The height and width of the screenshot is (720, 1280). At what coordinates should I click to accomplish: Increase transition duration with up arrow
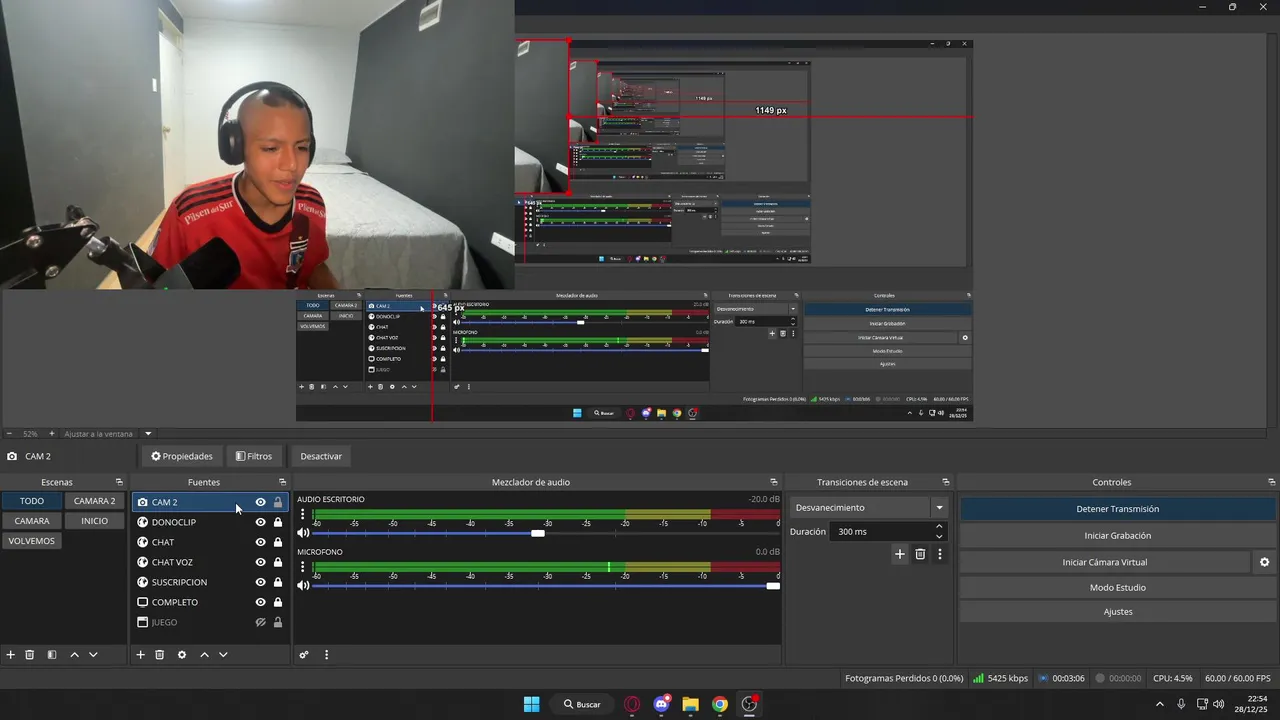click(939, 526)
